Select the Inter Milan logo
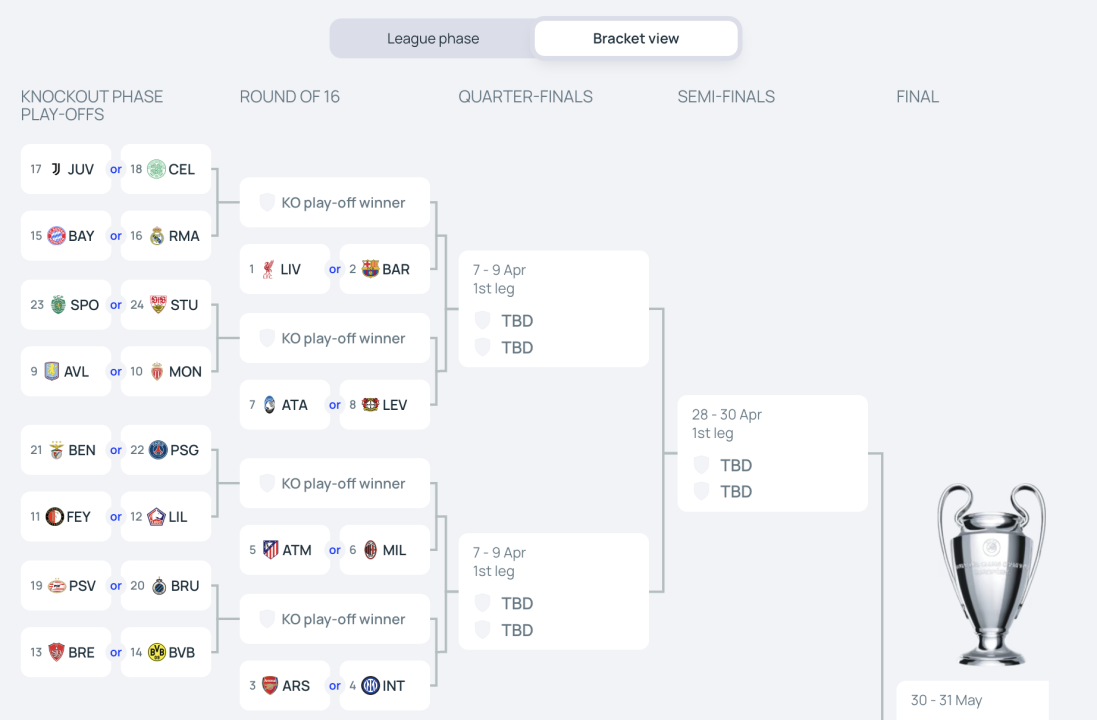Viewport: 1097px width, 720px height. coord(370,686)
